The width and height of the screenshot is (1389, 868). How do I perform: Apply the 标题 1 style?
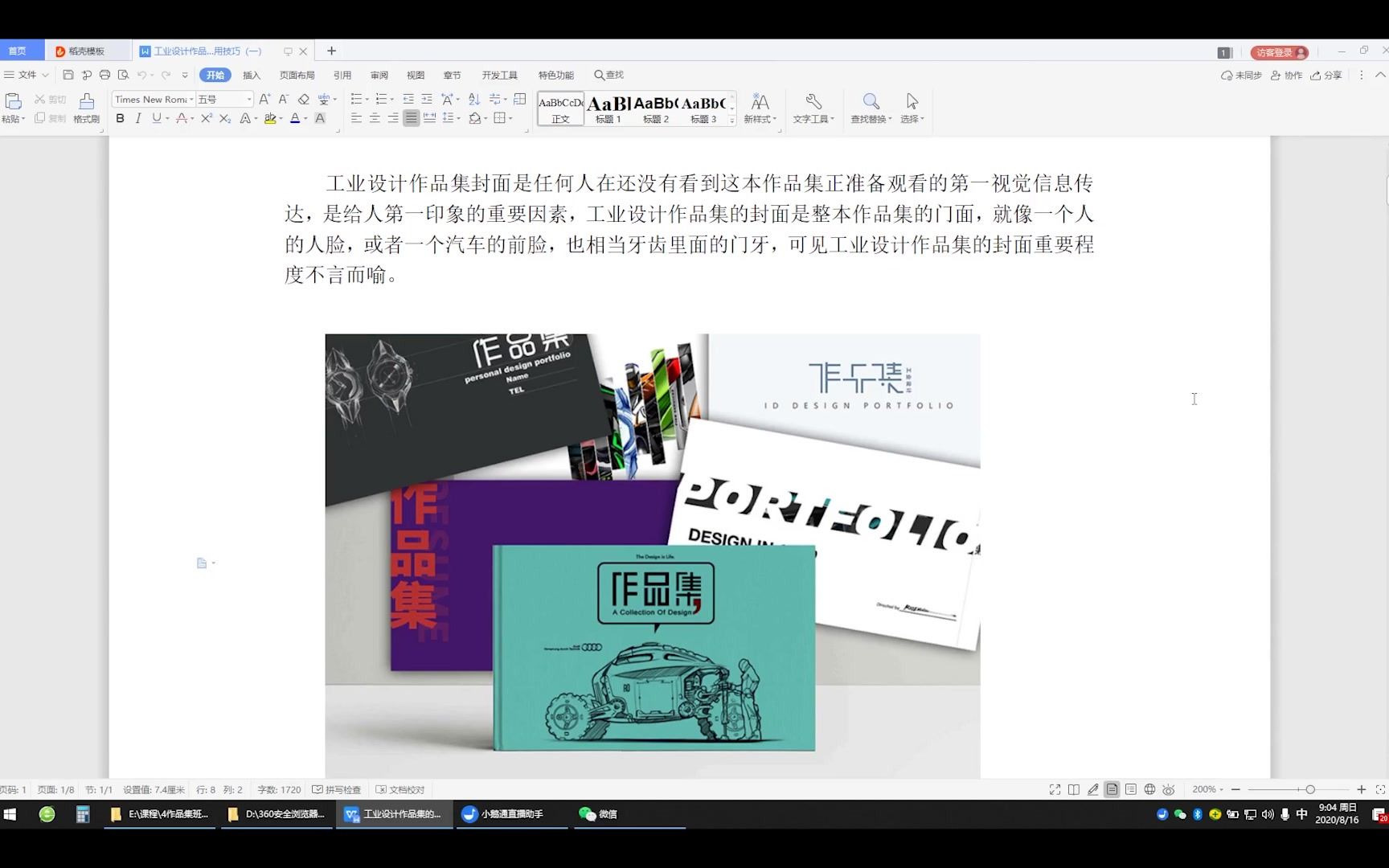coord(608,107)
